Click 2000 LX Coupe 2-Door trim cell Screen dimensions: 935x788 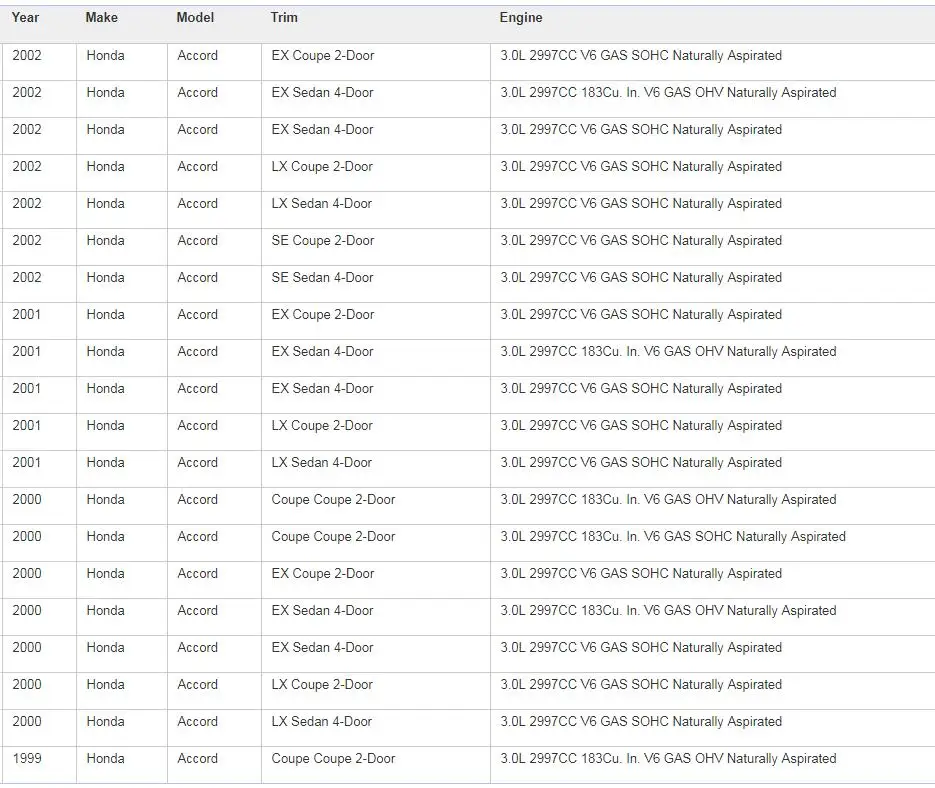click(376, 691)
